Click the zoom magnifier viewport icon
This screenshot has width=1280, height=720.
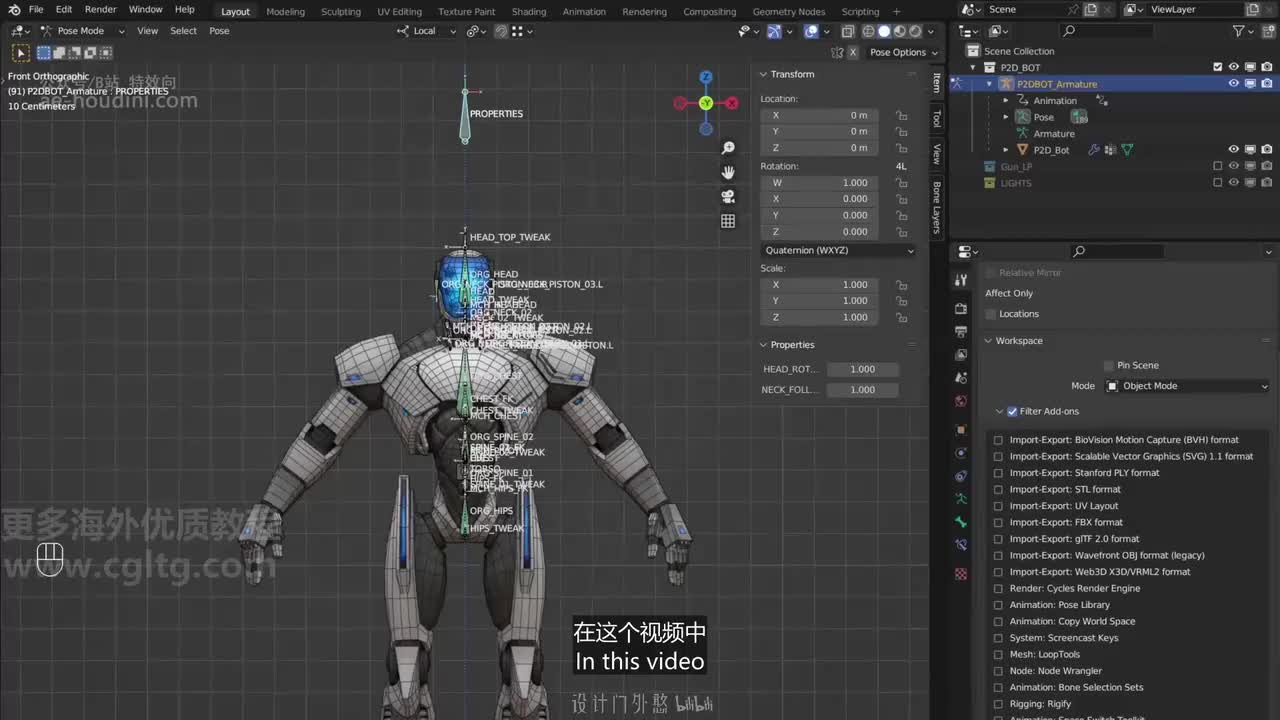click(728, 148)
